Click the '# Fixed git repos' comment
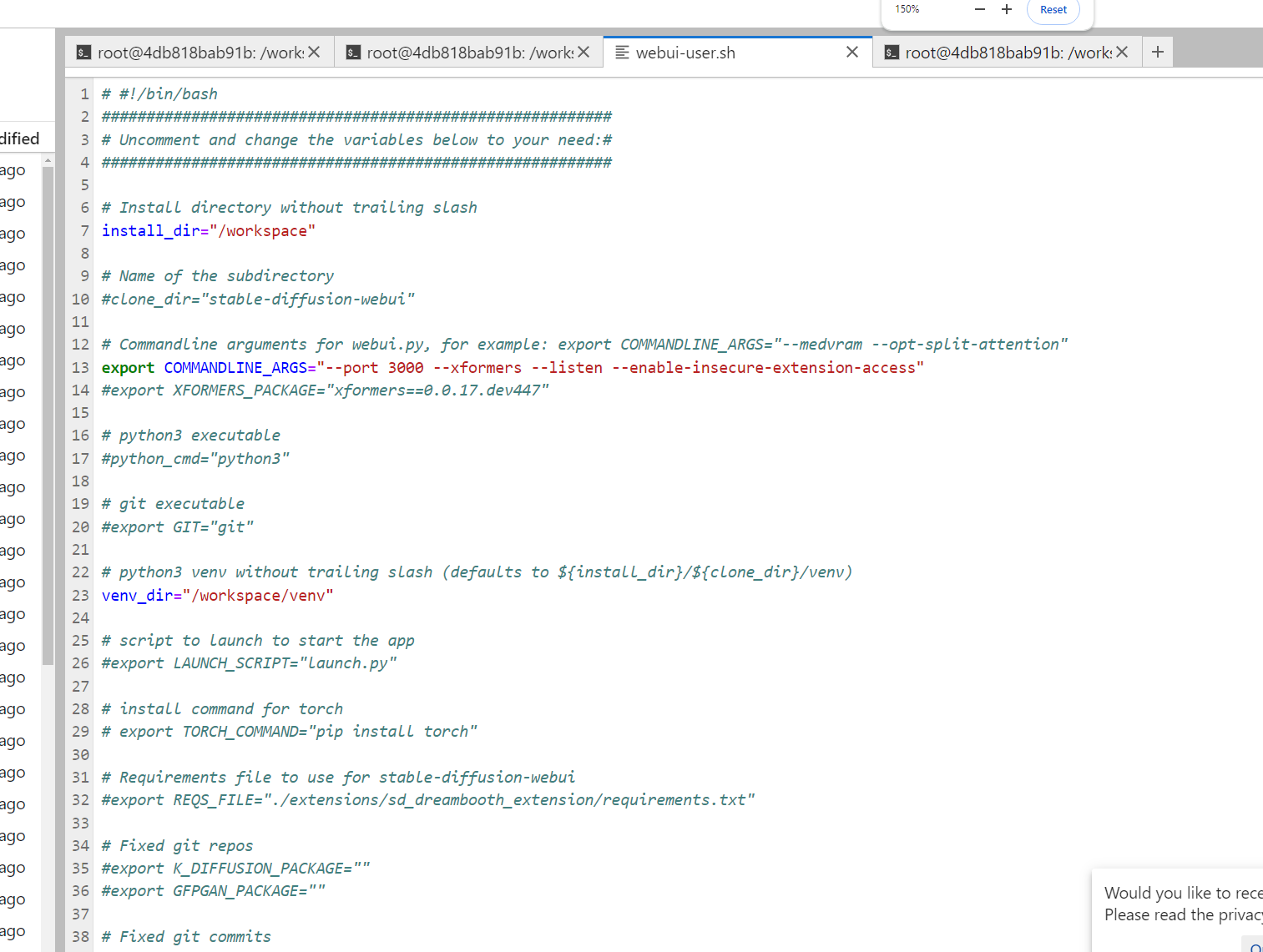1263x952 pixels. pos(177,845)
